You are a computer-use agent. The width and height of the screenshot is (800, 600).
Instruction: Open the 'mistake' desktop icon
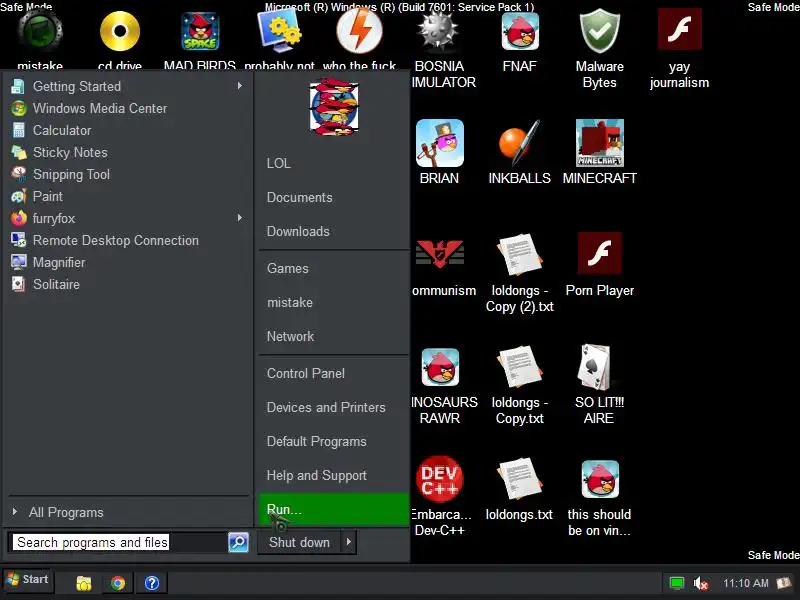pos(40,31)
